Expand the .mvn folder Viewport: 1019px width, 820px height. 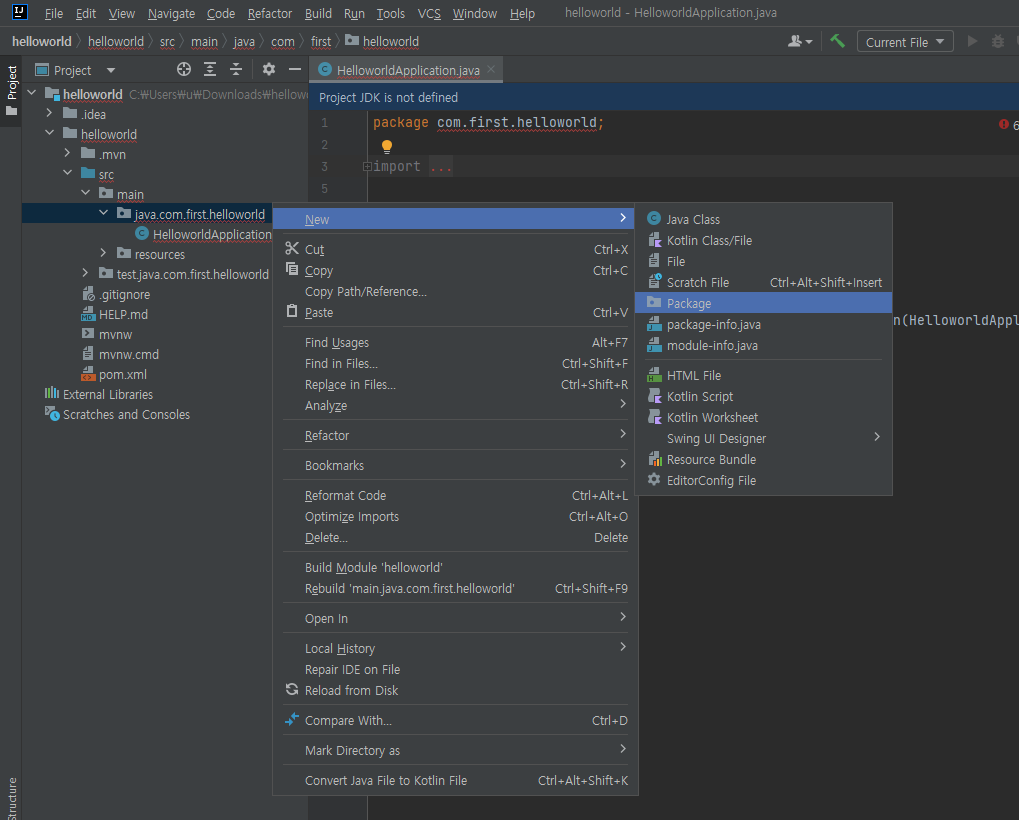point(68,153)
